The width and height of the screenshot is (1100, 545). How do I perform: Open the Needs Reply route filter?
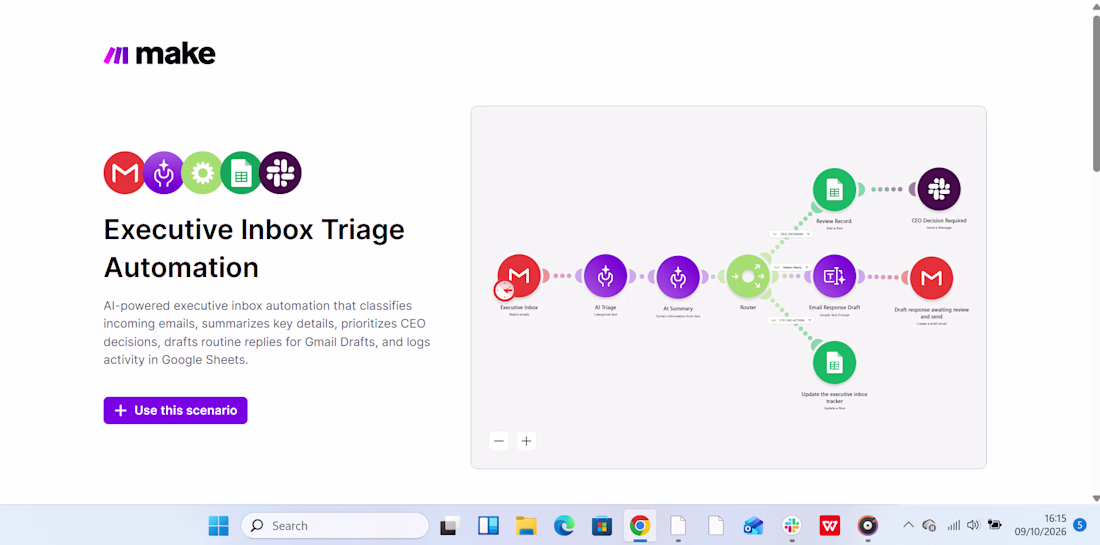792,267
